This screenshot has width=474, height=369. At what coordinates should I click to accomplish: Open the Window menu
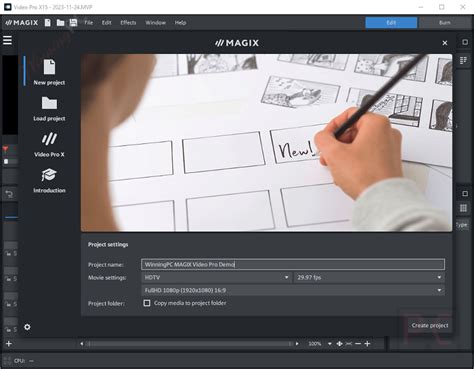pos(155,23)
